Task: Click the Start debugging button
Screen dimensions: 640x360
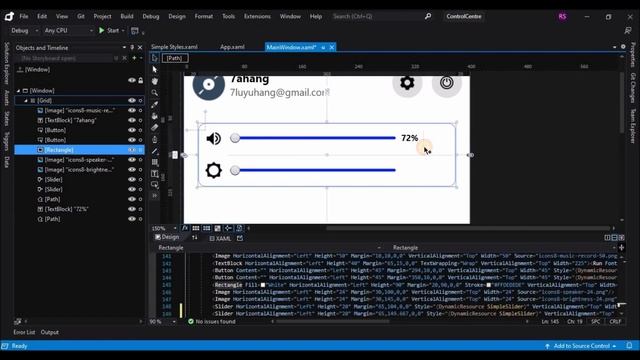Action: pos(109,31)
